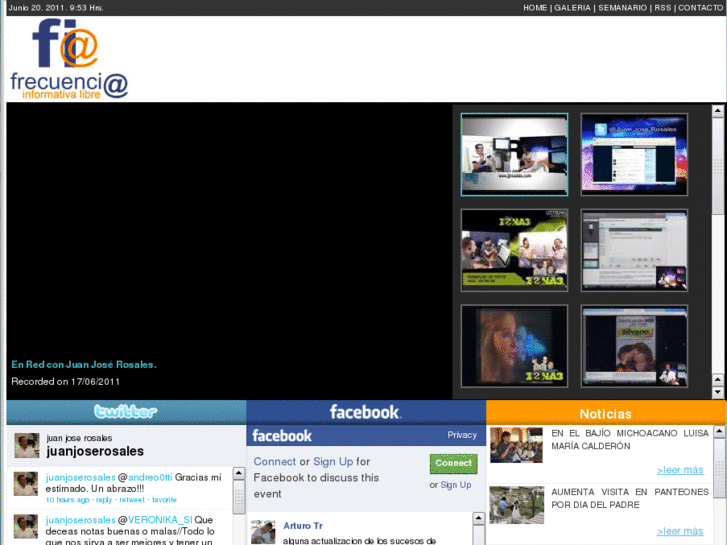Click reply on the andreo0tti tweet
This screenshot has width=727, height=545.
[104, 500]
